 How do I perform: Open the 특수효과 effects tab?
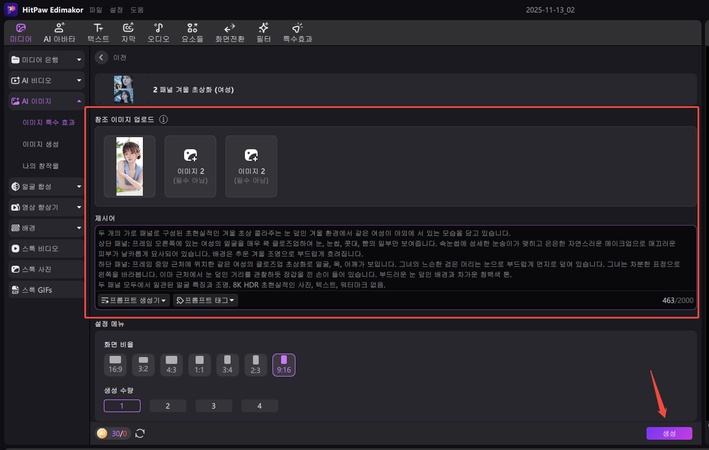298,33
